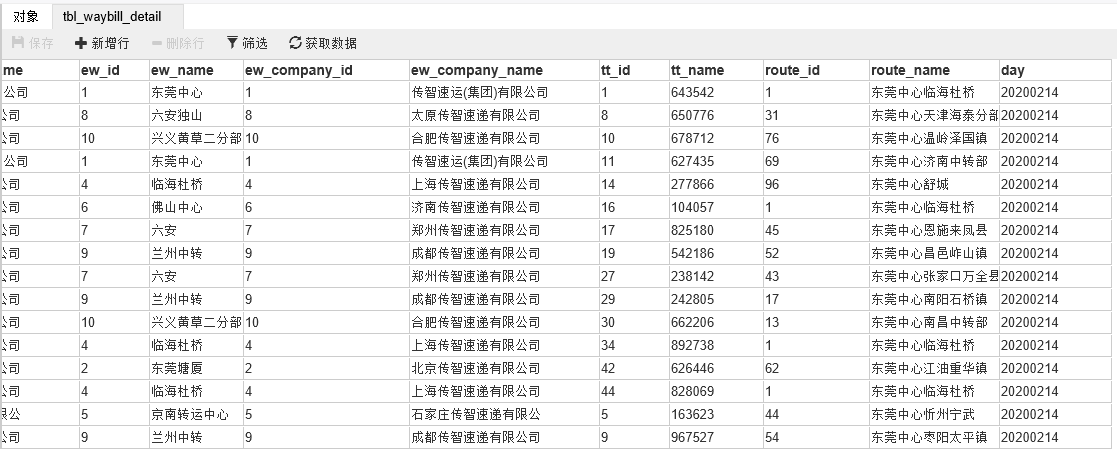The image size is (1117, 449).
Task: Open the 筛选 filter option
Action: (x=255, y=43)
